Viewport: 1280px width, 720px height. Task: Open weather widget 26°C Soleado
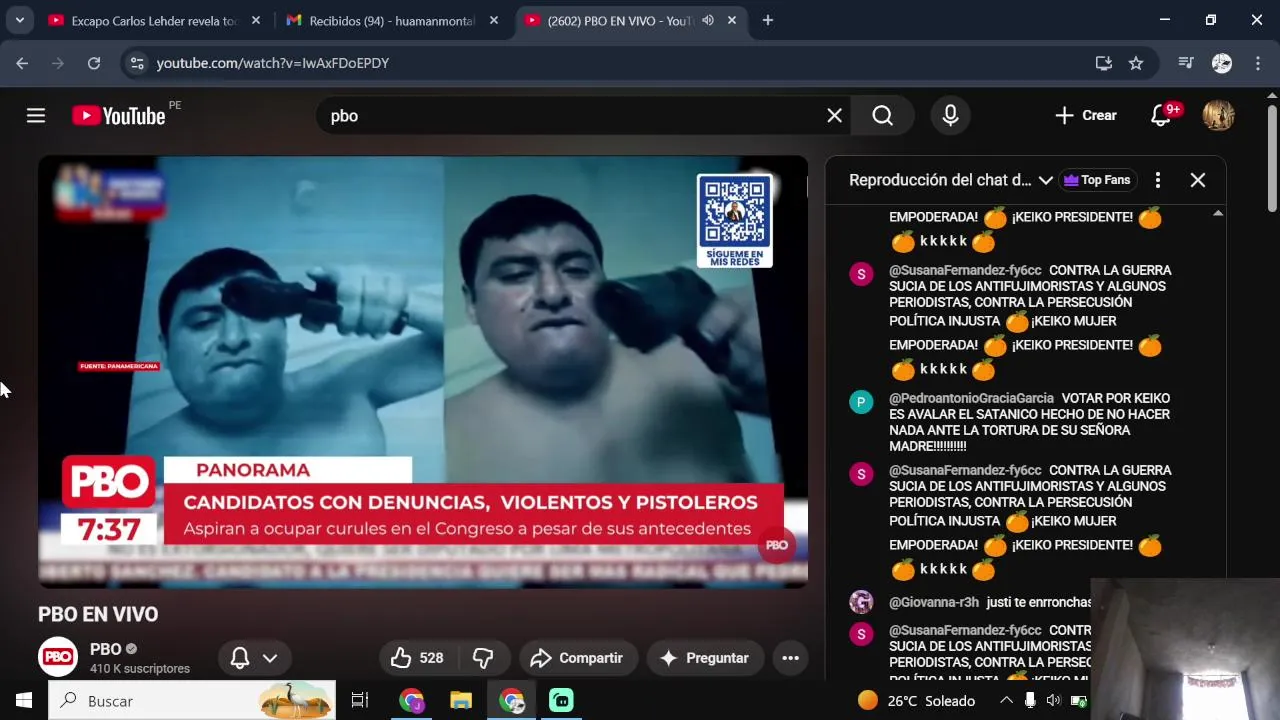click(917, 701)
